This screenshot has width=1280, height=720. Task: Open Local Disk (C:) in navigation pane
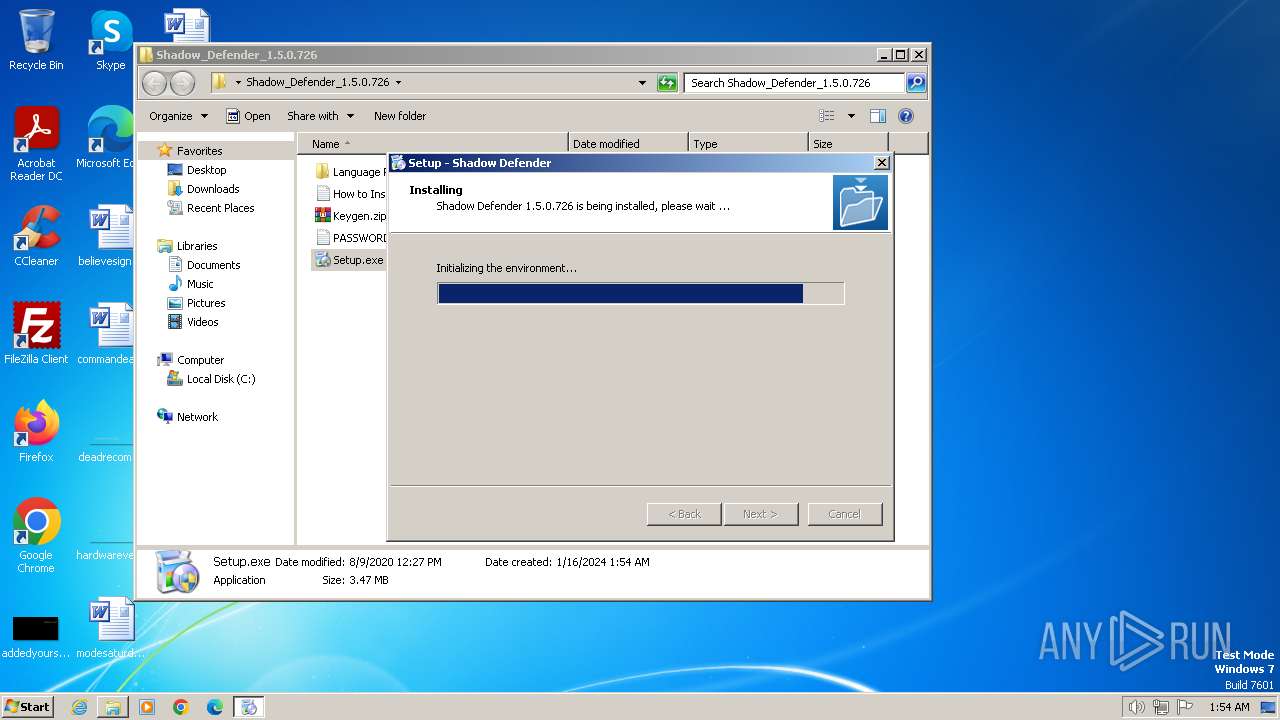point(220,379)
